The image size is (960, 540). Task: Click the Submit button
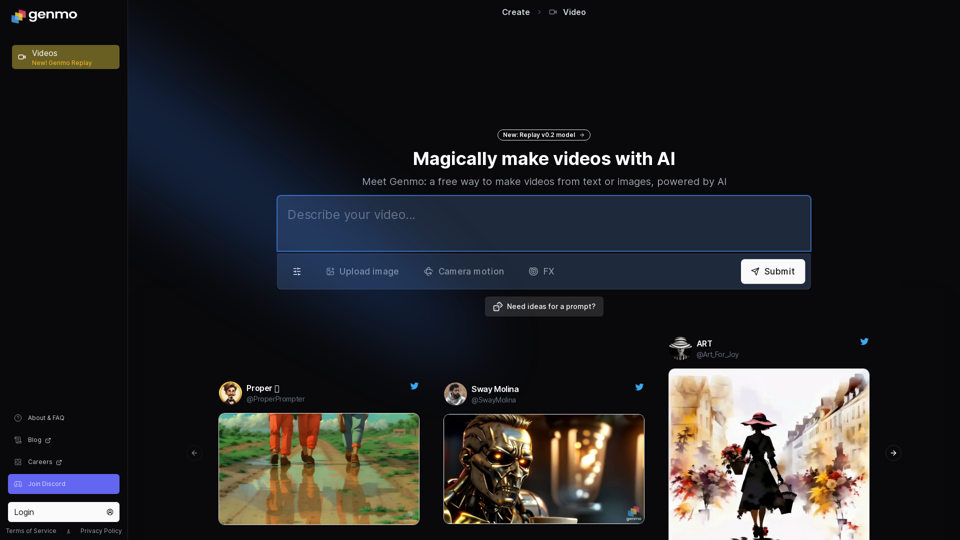point(773,271)
